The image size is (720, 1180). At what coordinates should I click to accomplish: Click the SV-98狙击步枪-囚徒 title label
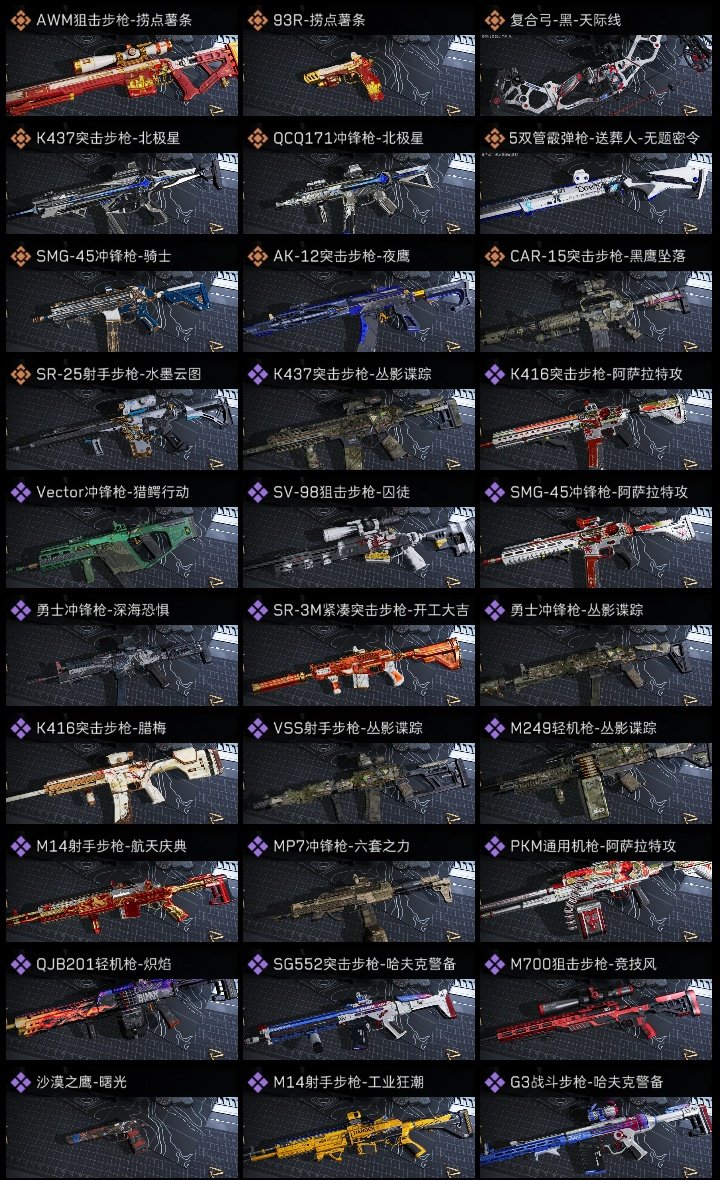coord(342,492)
